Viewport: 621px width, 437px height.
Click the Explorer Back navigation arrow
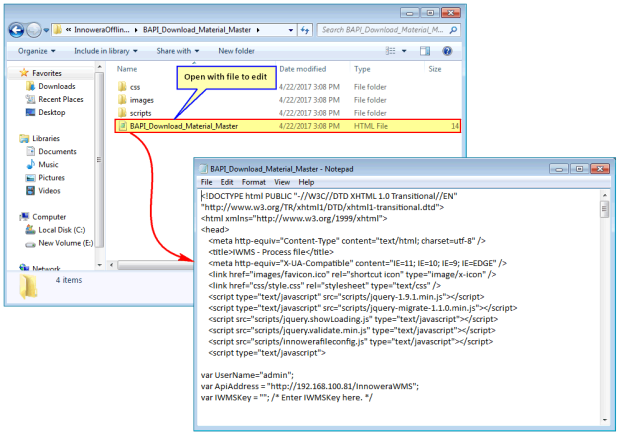point(17,30)
